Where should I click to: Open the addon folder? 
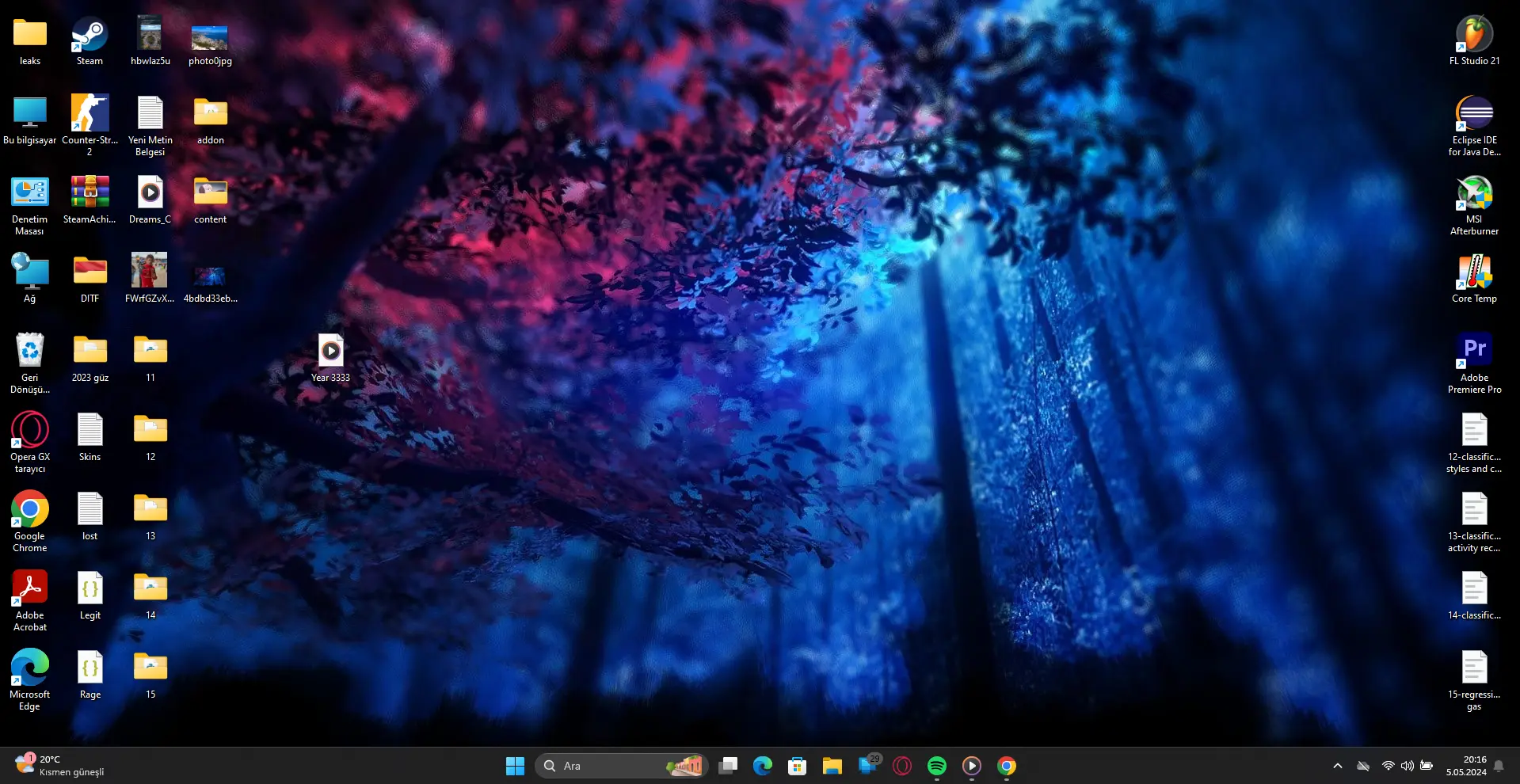coord(210,121)
